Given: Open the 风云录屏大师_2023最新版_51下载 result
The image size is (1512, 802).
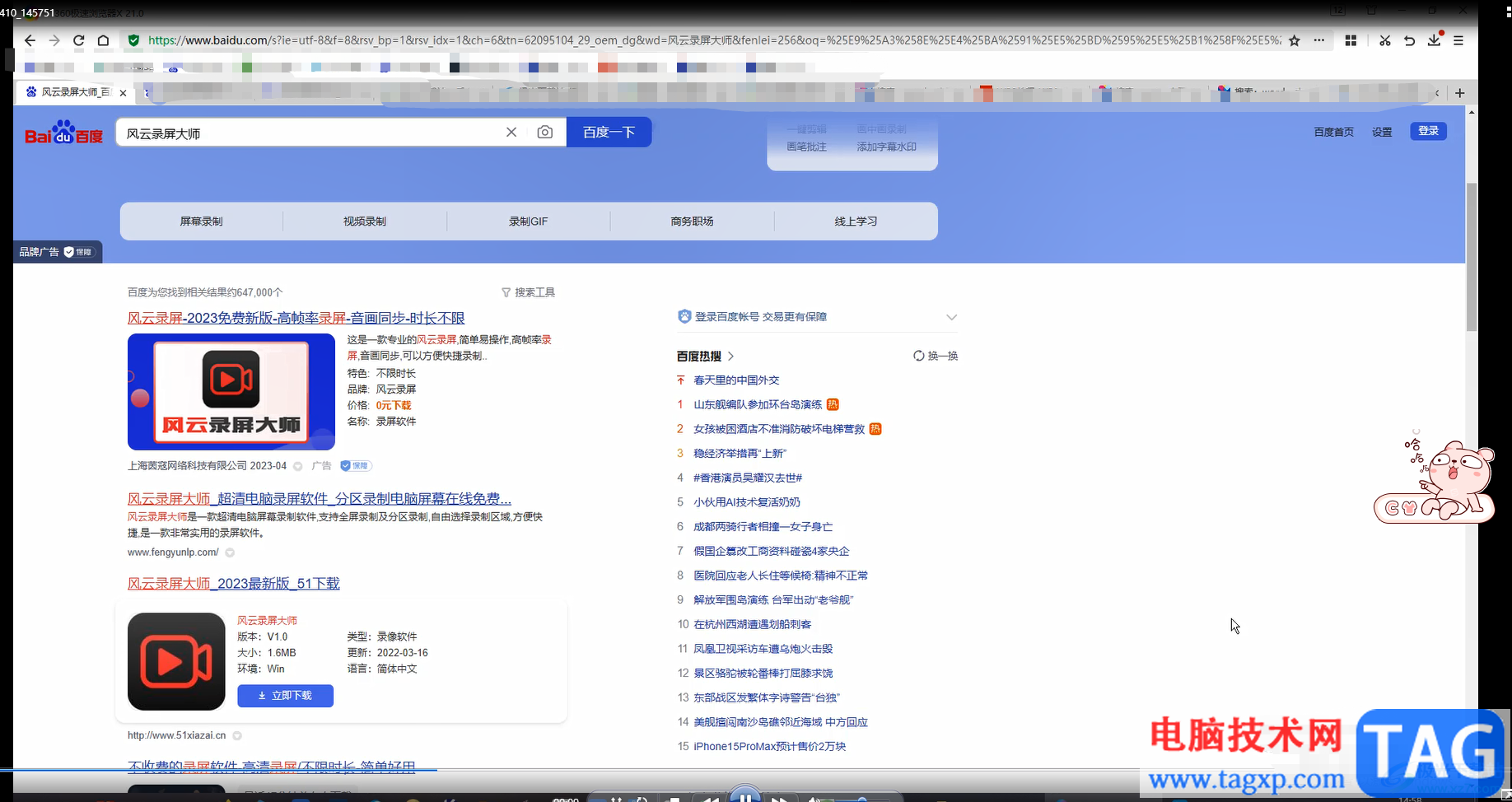Looking at the screenshot, I should coord(234,583).
